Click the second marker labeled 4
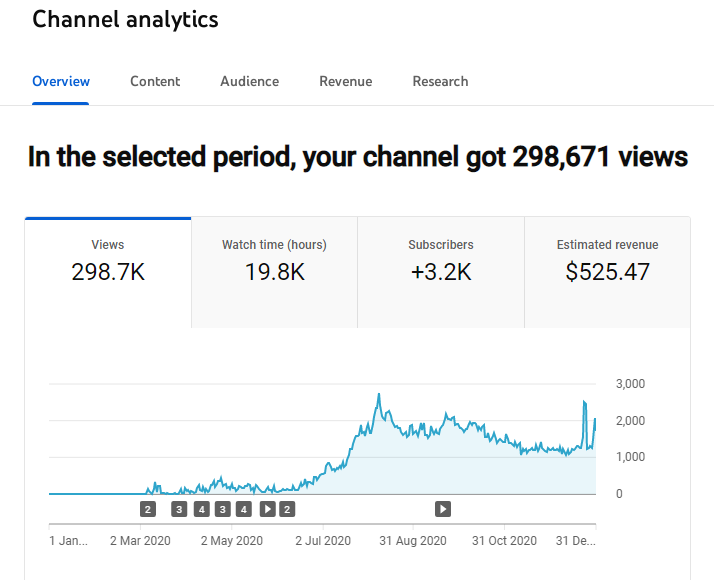714x580 pixels. [244, 509]
